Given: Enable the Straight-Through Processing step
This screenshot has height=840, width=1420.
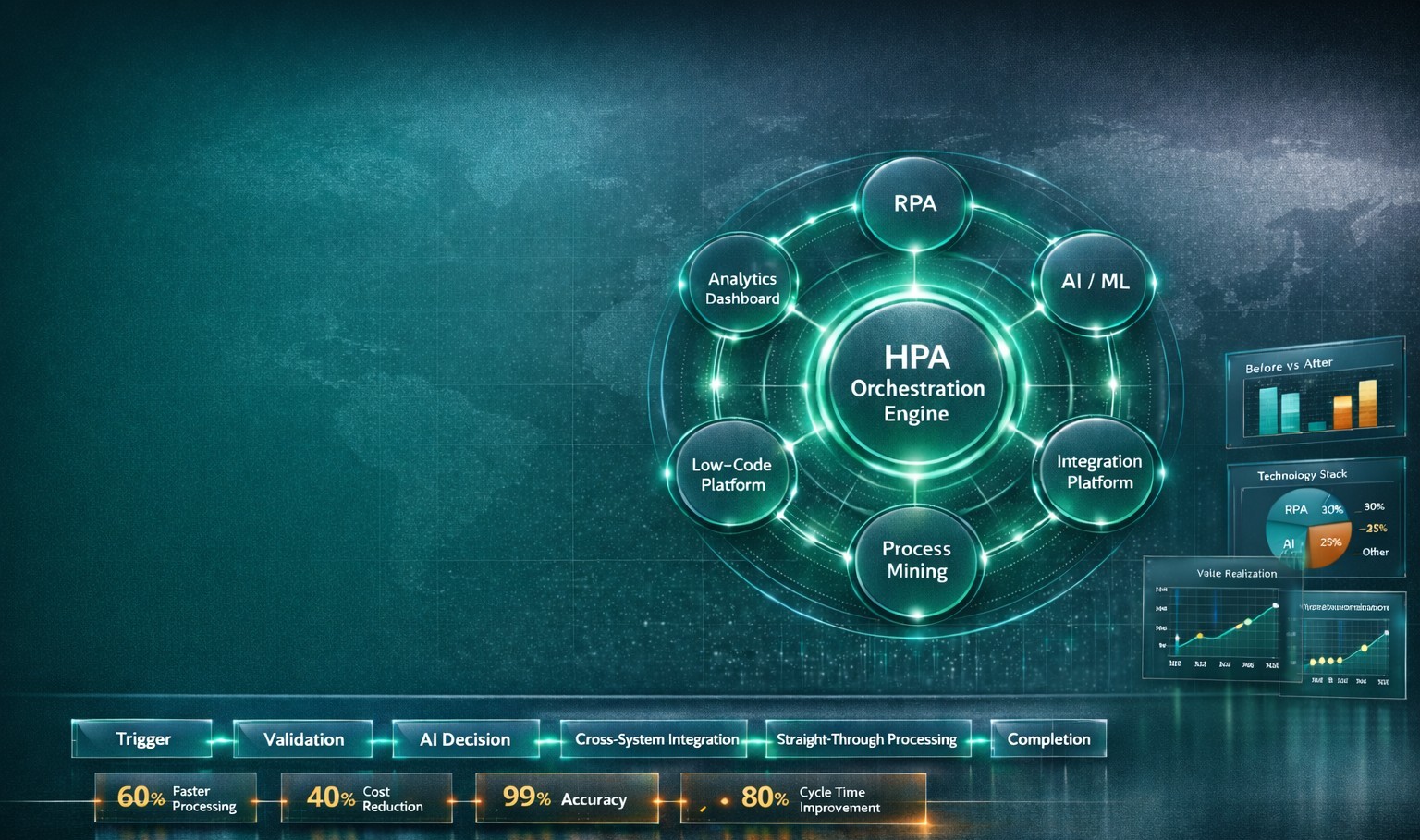Looking at the screenshot, I should click(x=866, y=739).
